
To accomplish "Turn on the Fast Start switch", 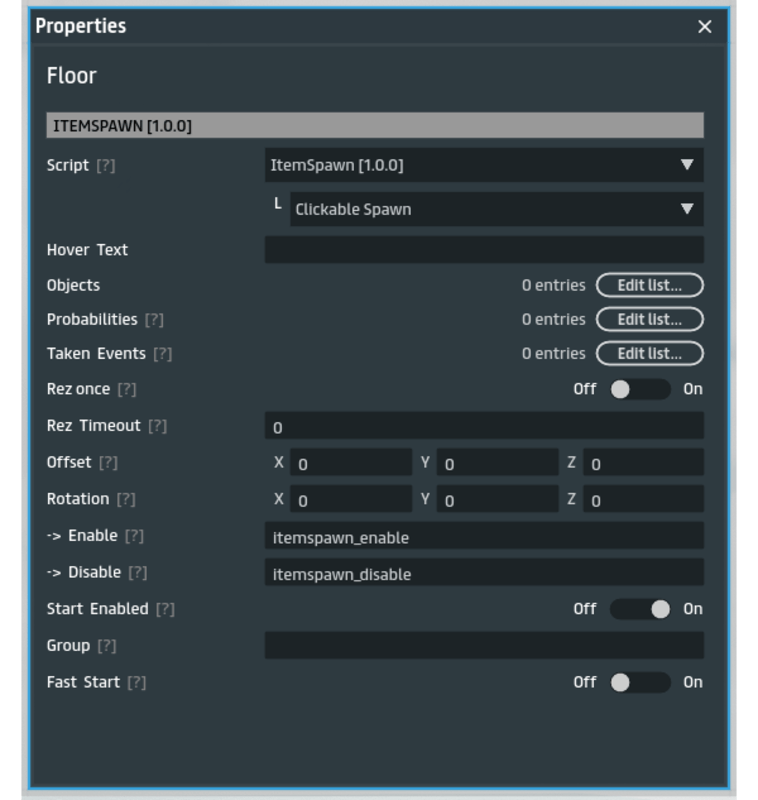I will click(640, 682).
